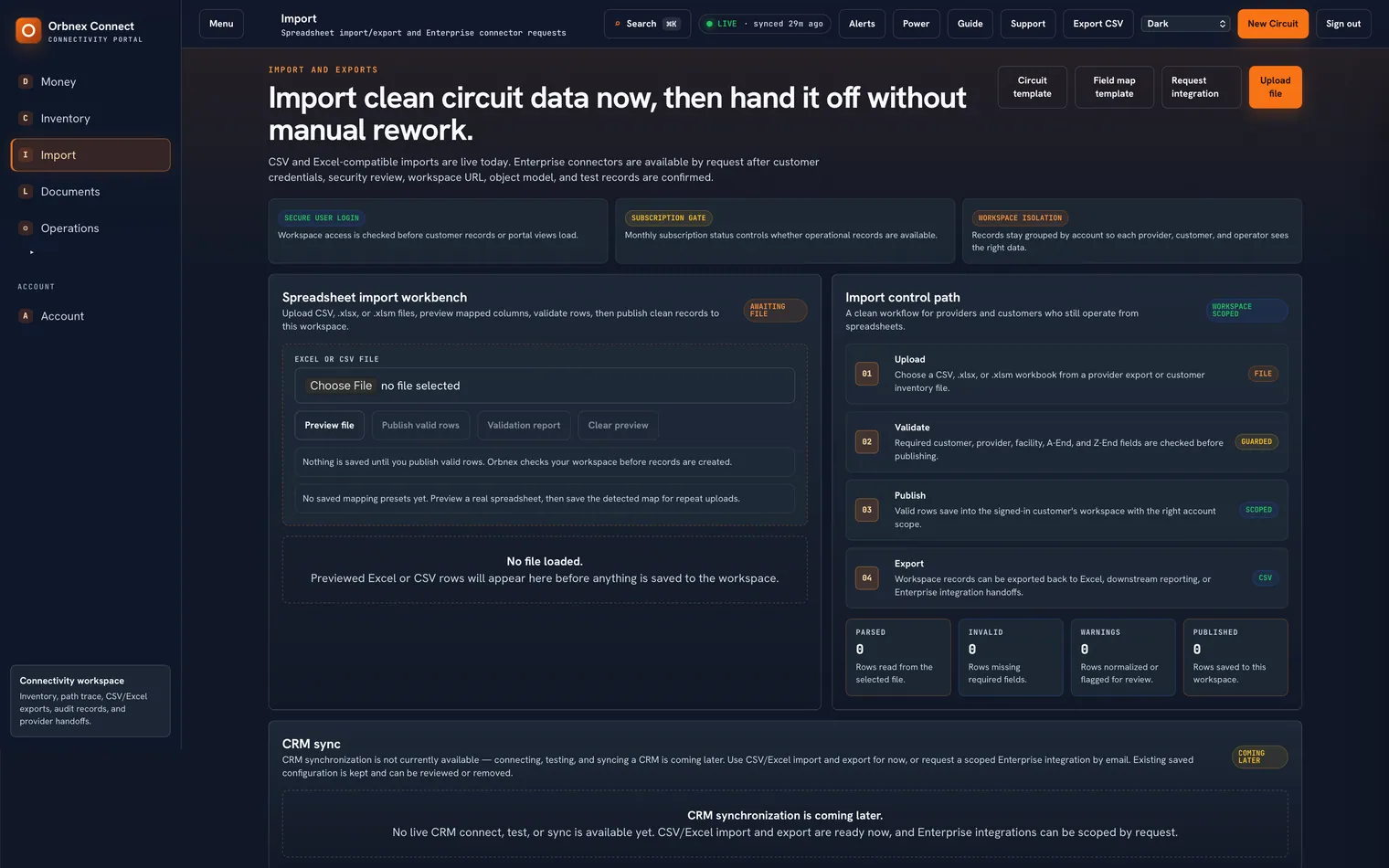Click Choose File in the workbench
The image size is (1389, 868).
coord(341,386)
